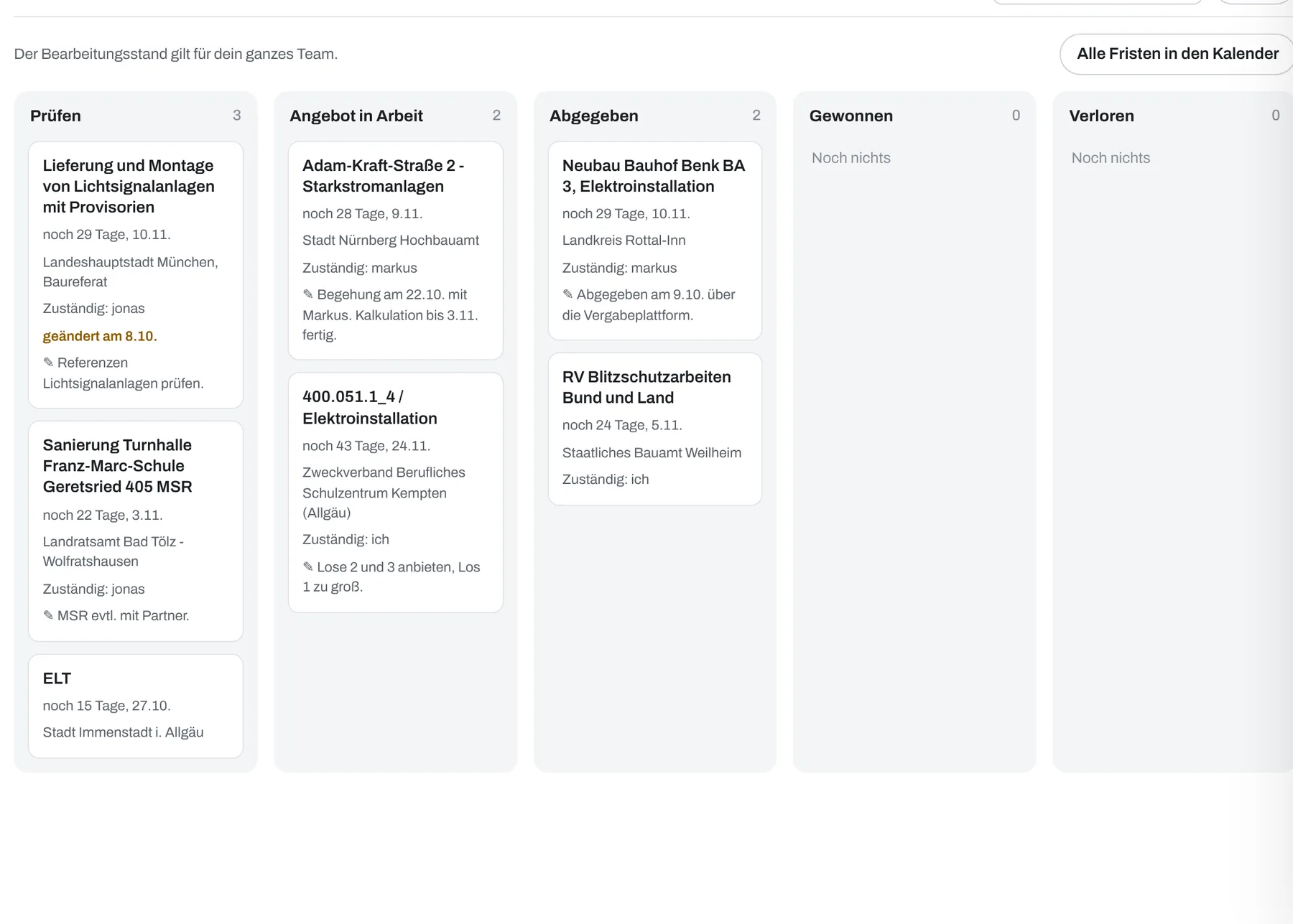
Task: Click 'noch 28 Tage, 9.11.' deadline
Action: (363, 214)
